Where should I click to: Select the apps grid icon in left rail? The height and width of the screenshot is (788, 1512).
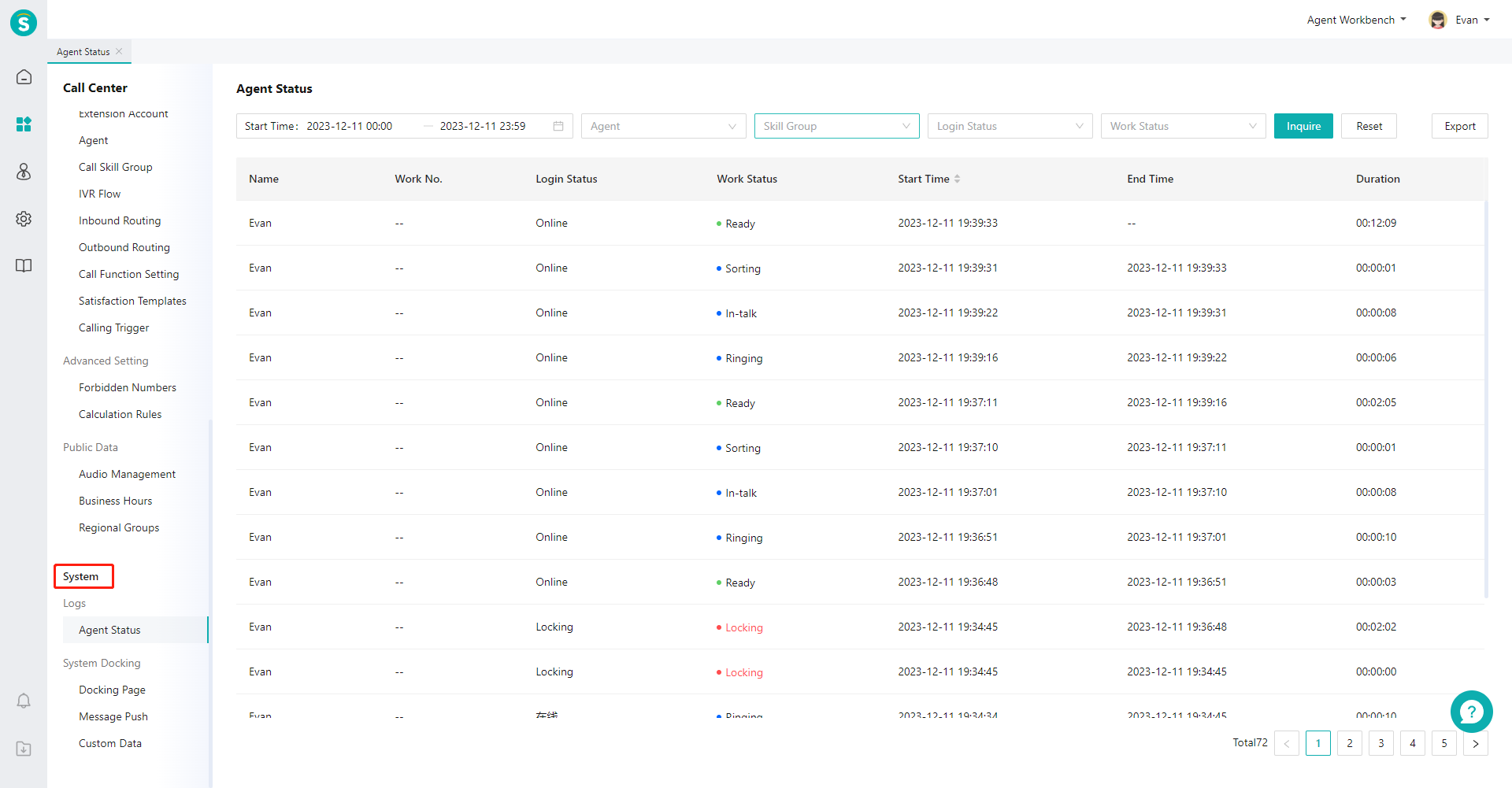tap(24, 124)
